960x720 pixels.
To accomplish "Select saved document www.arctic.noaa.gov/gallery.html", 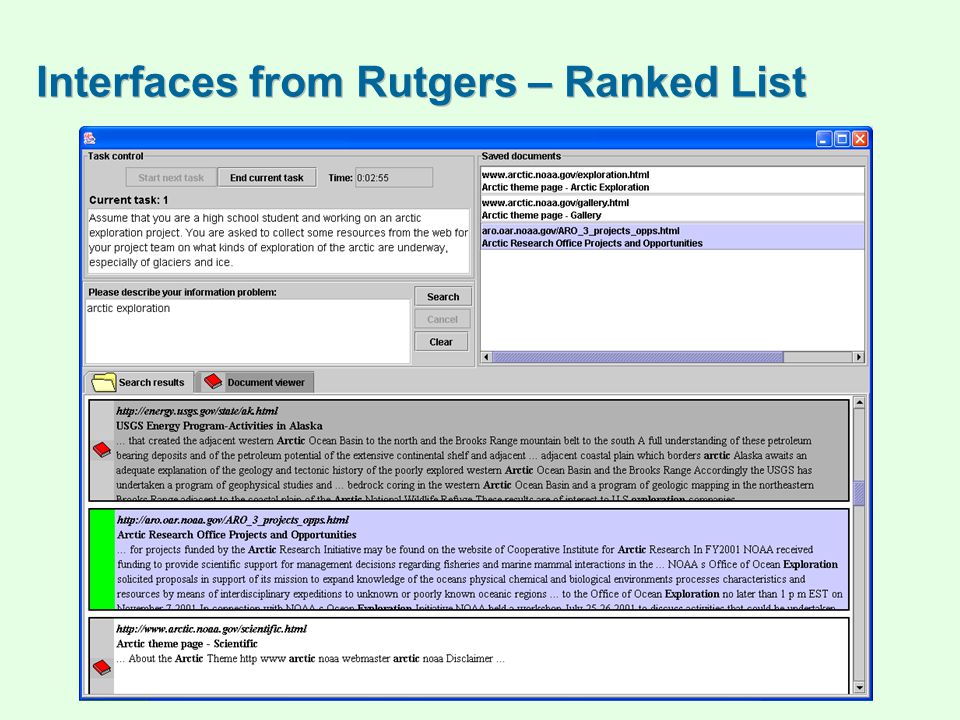I will coord(672,209).
